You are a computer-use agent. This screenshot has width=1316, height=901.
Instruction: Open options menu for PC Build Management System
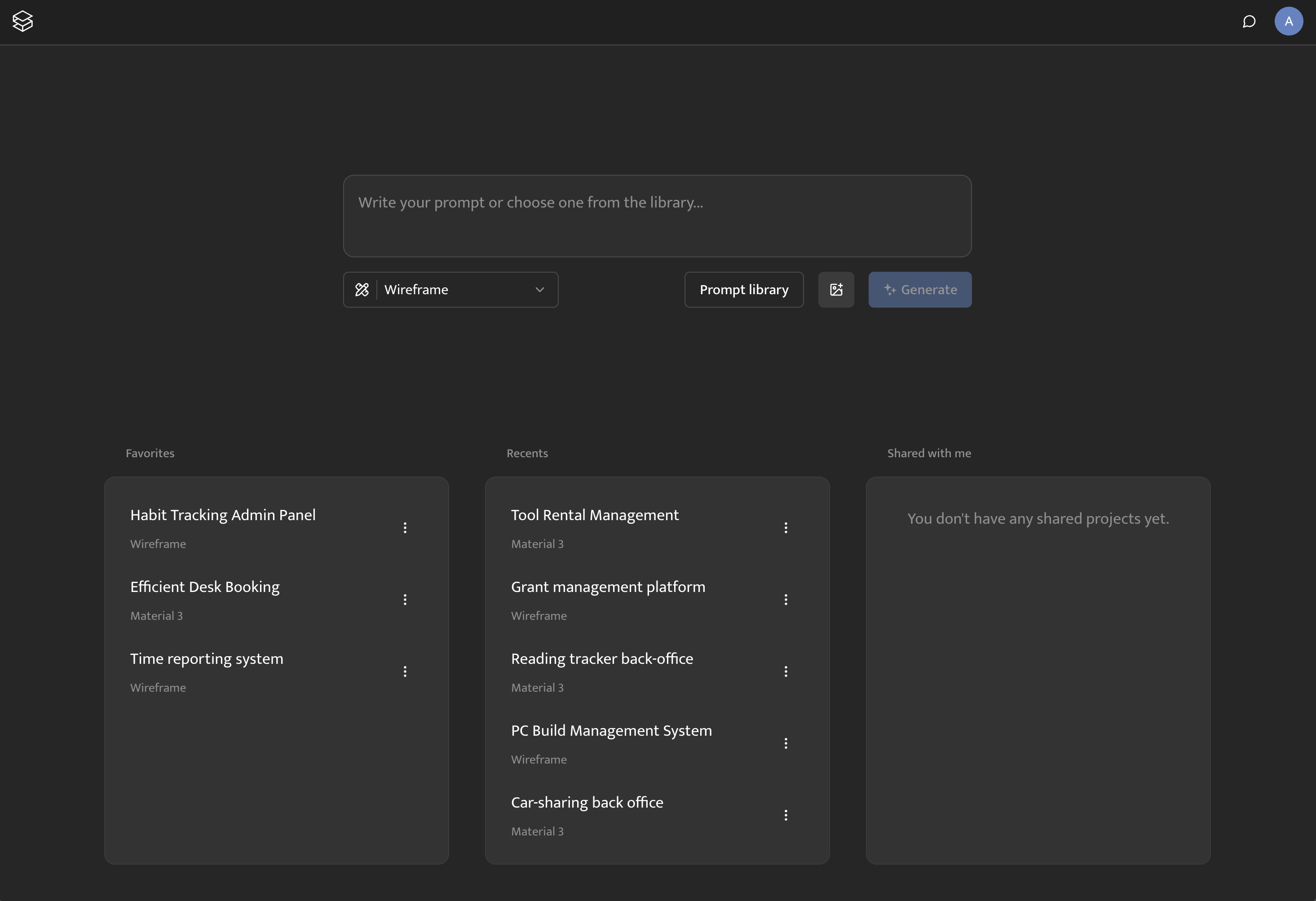[x=786, y=742]
